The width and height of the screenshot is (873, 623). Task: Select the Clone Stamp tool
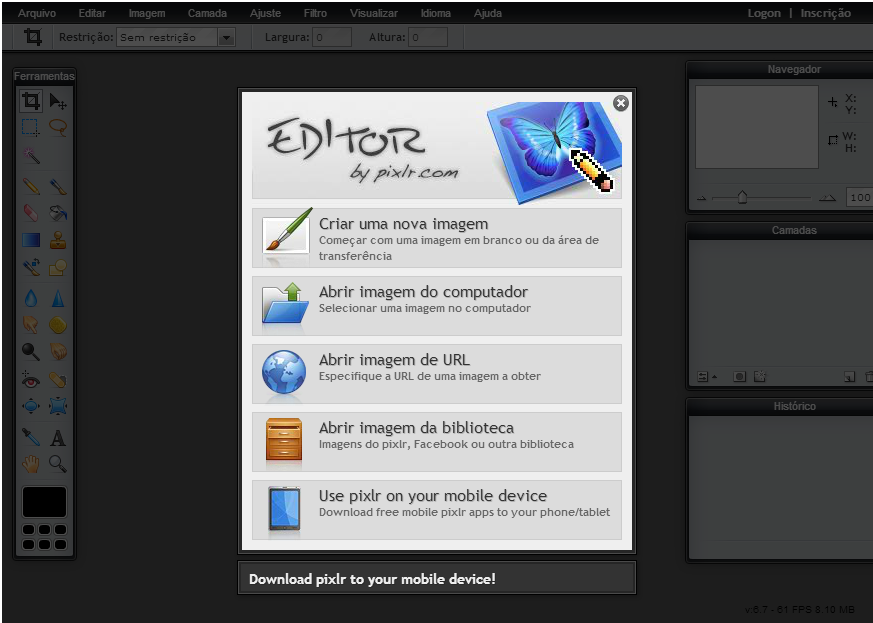point(58,239)
